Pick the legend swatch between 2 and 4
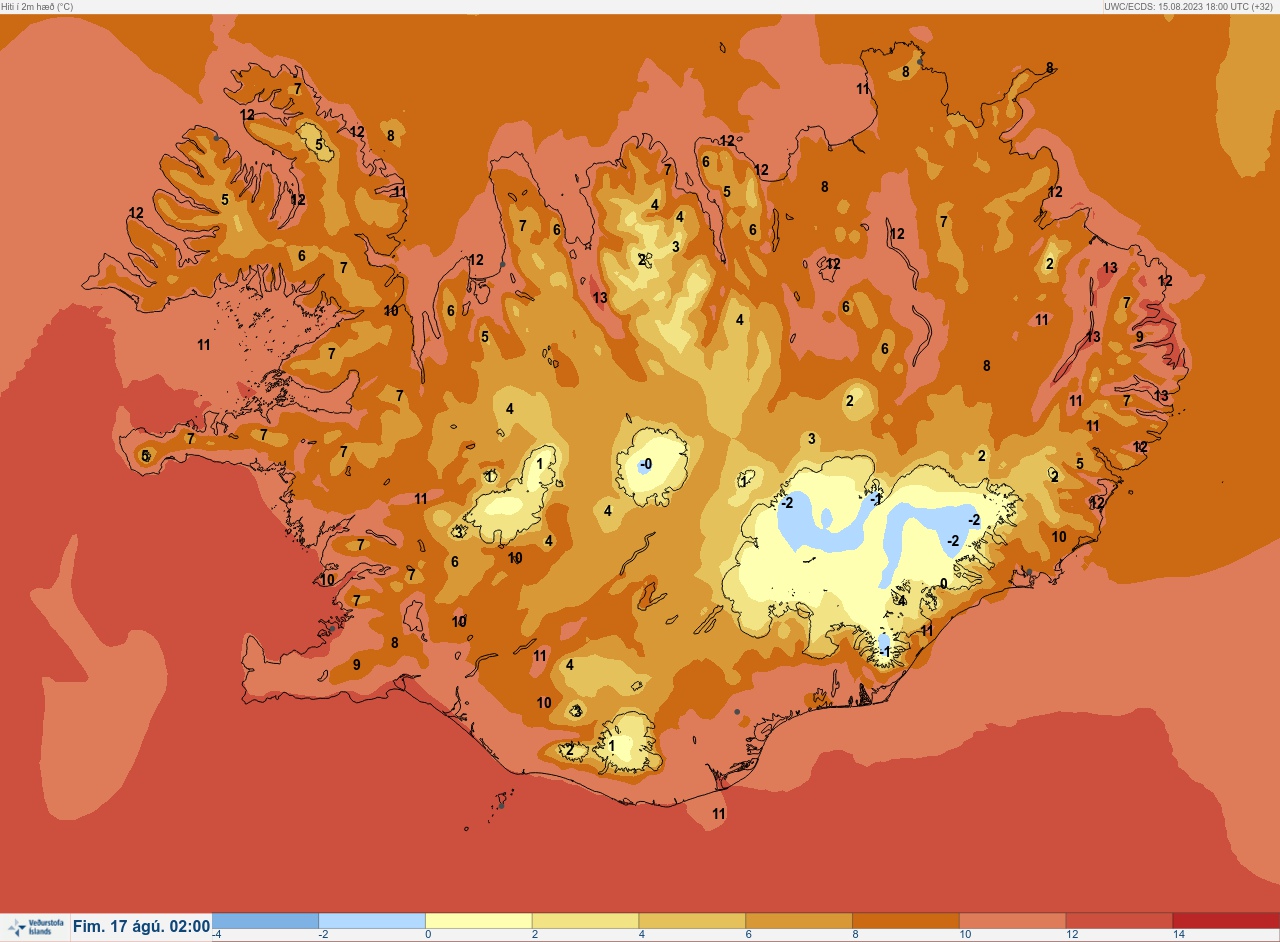 585,921
